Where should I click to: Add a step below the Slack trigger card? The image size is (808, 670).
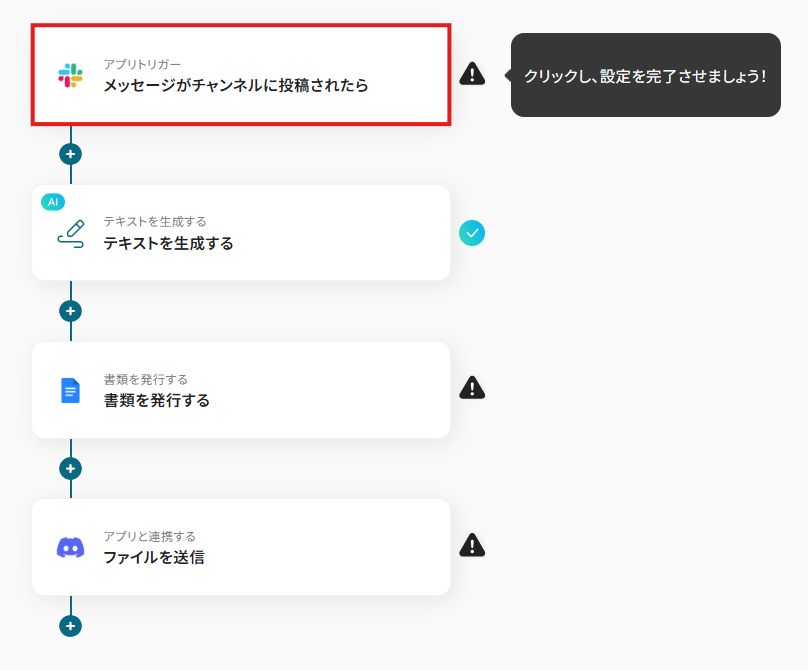[x=71, y=154]
